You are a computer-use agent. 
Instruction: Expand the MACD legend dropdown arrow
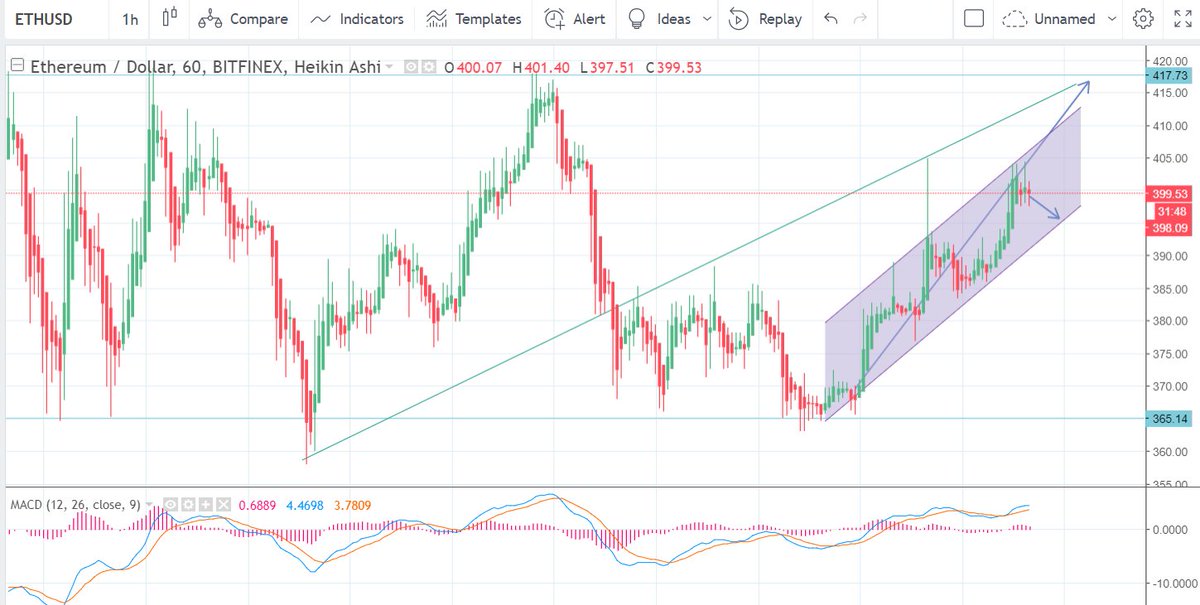(150, 505)
